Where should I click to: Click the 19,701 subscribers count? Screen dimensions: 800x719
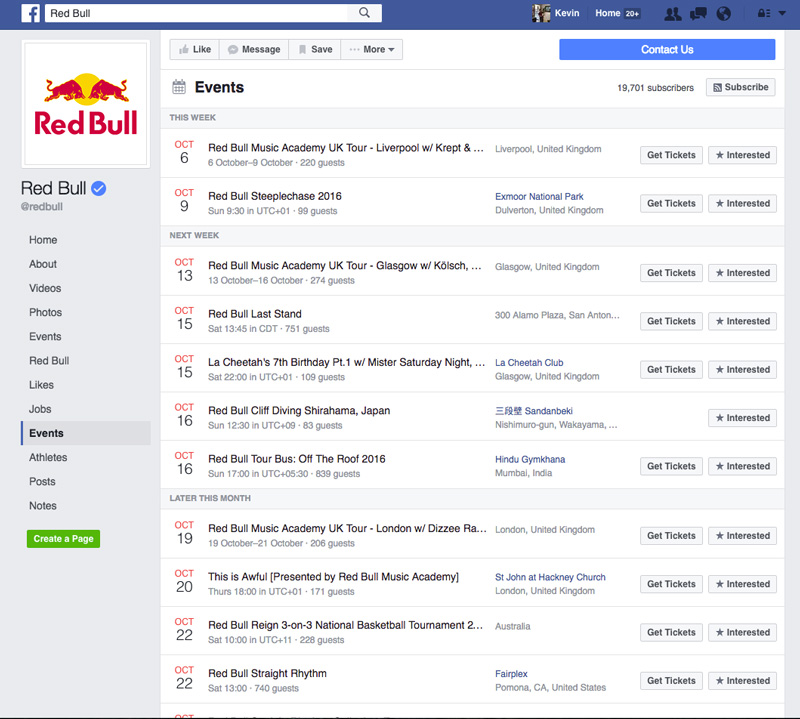656,88
